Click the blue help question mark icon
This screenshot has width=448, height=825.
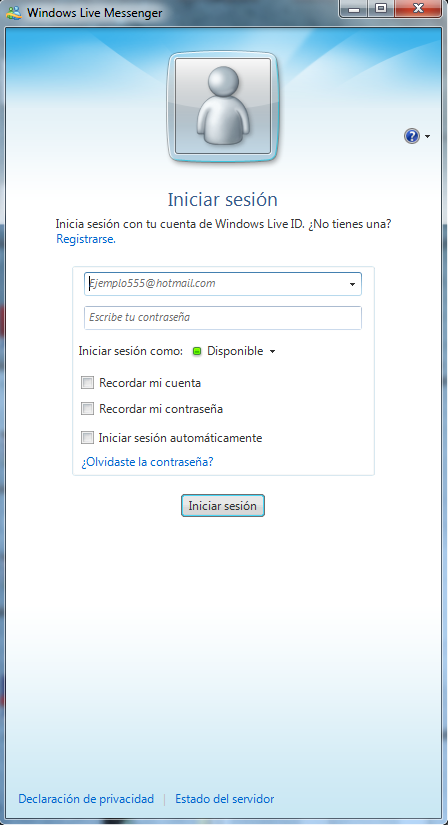point(412,136)
